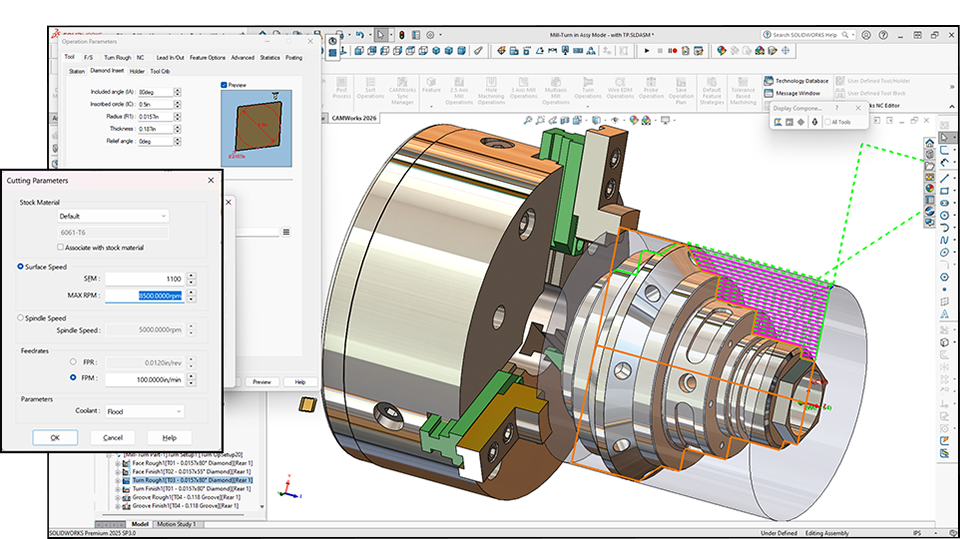Click the SFM value input field
The width and height of the screenshot is (960, 539).
[x=144, y=279]
